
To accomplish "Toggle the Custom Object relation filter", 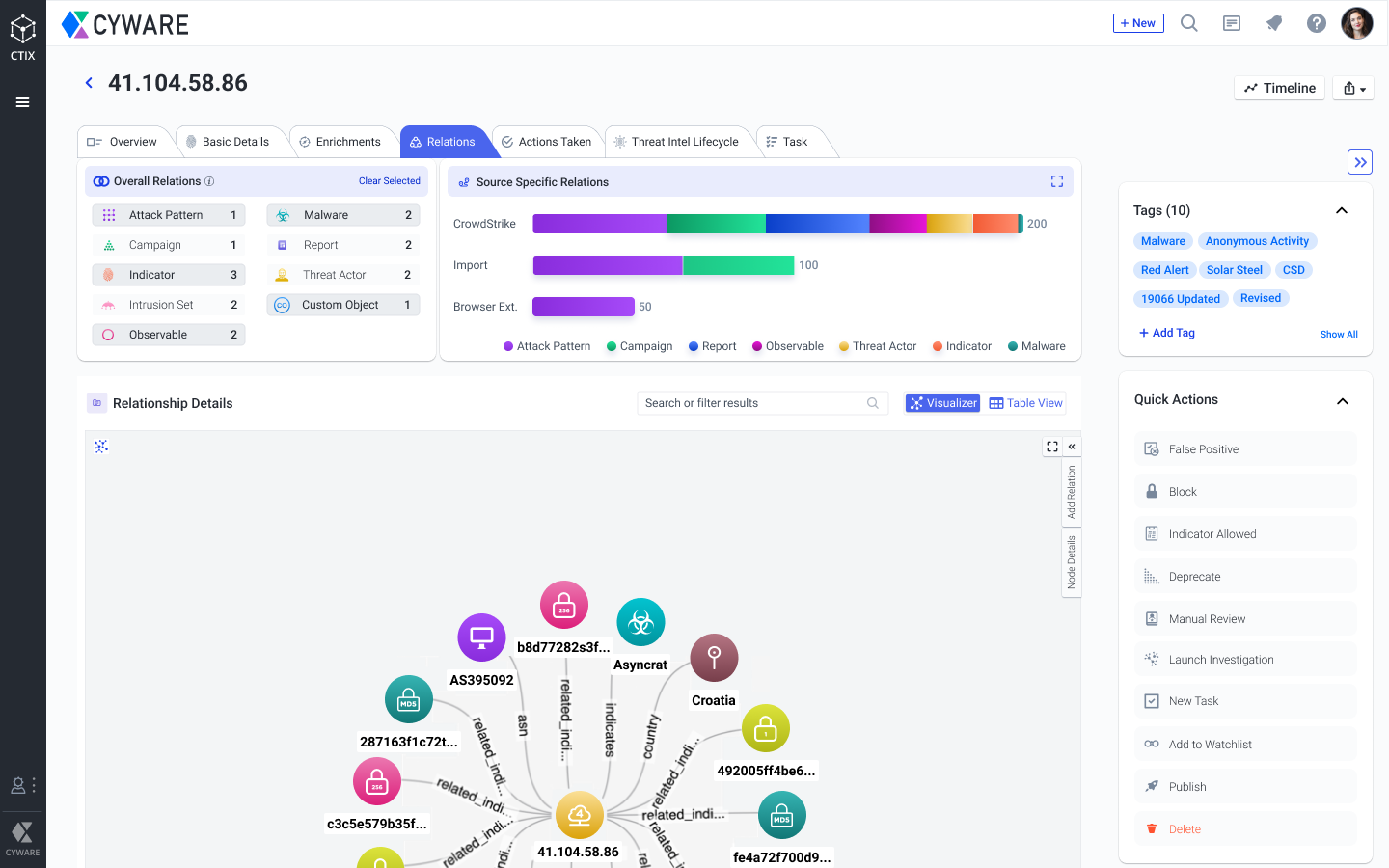I will [x=342, y=305].
